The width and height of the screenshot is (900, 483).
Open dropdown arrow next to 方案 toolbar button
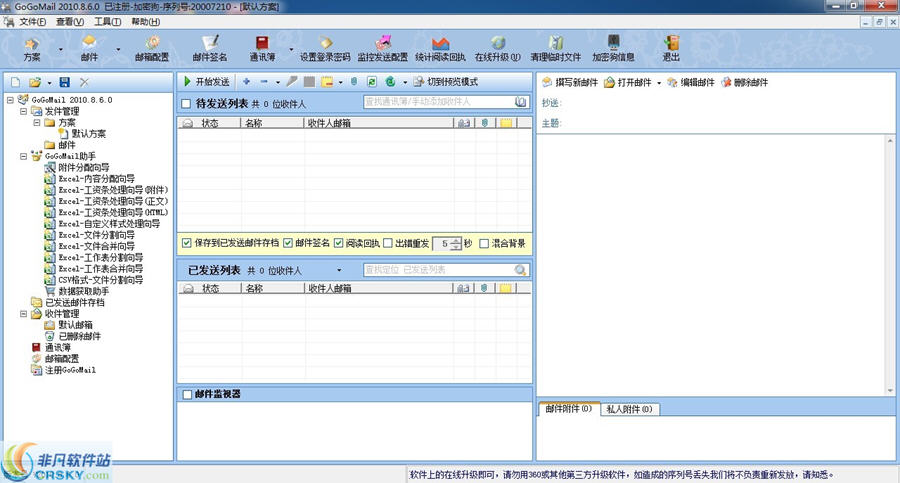[60, 49]
